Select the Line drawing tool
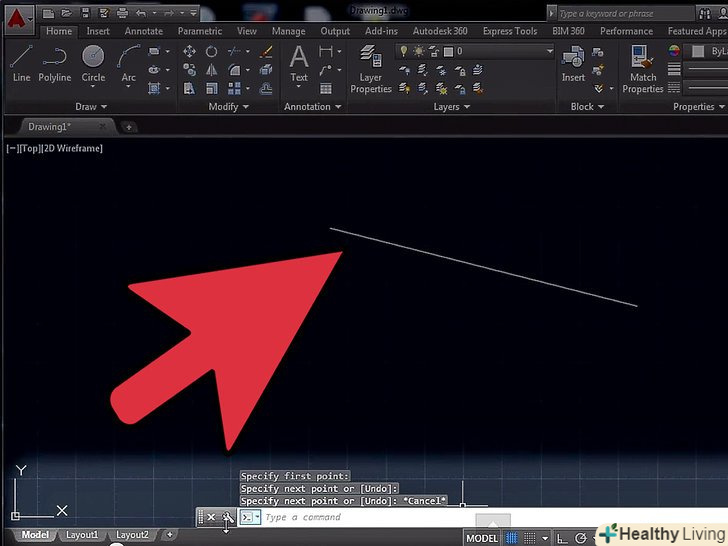The height and width of the screenshot is (546, 728). click(21, 63)
